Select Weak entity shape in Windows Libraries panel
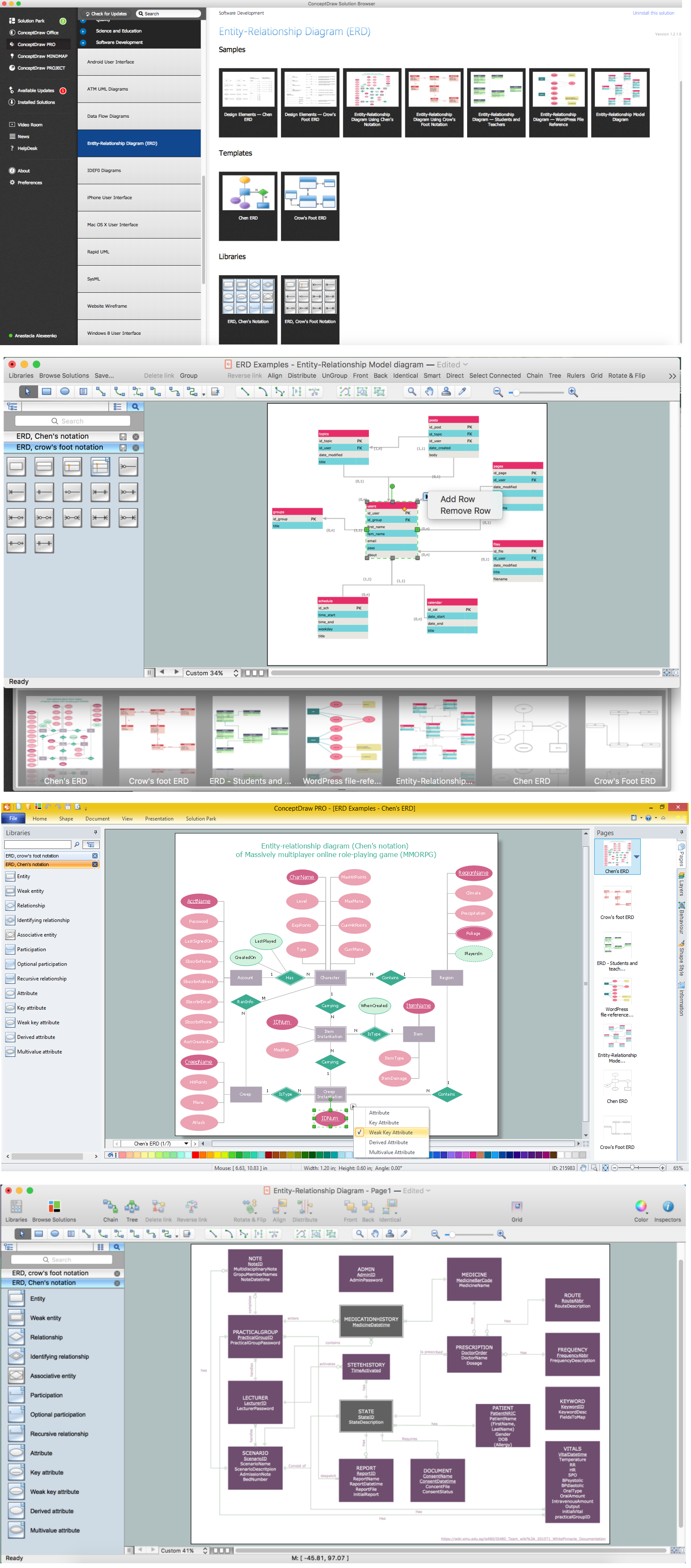The width and height of the screenshot is (691, 1568). coord(25,891)
